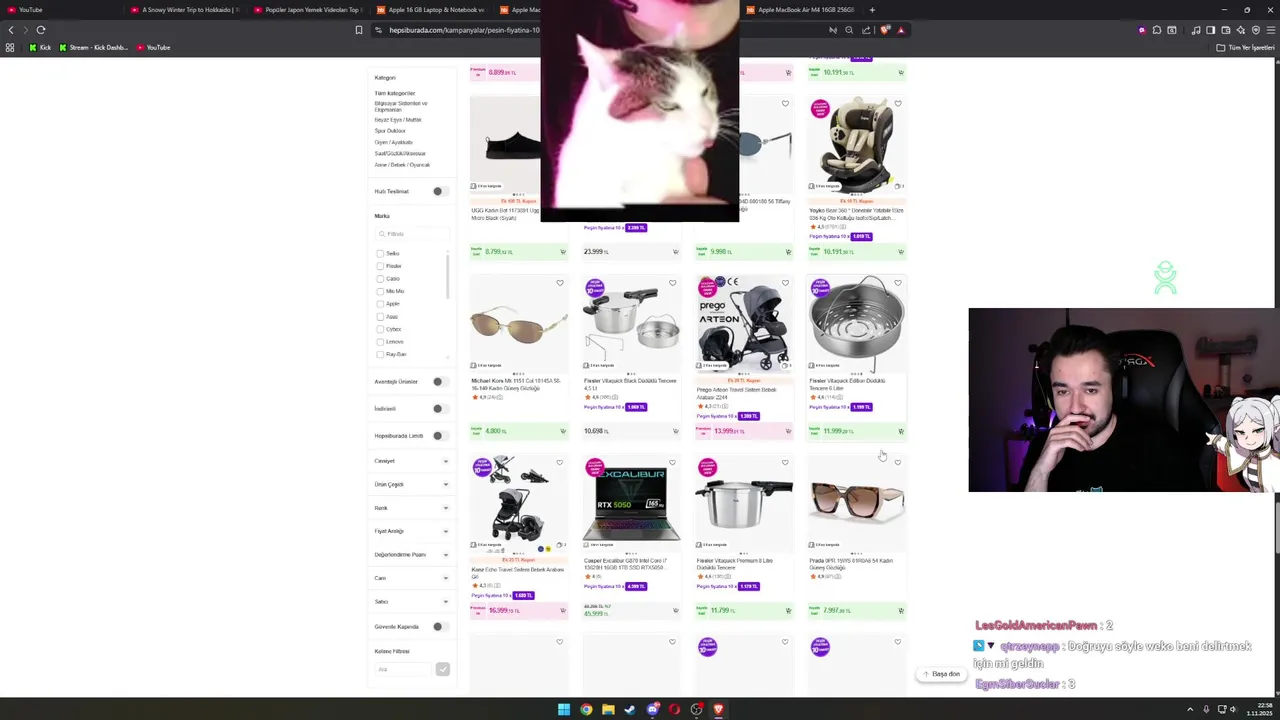Open Chrome from the taskbar
Screen dimensions: 1280x720
[586, 710]
